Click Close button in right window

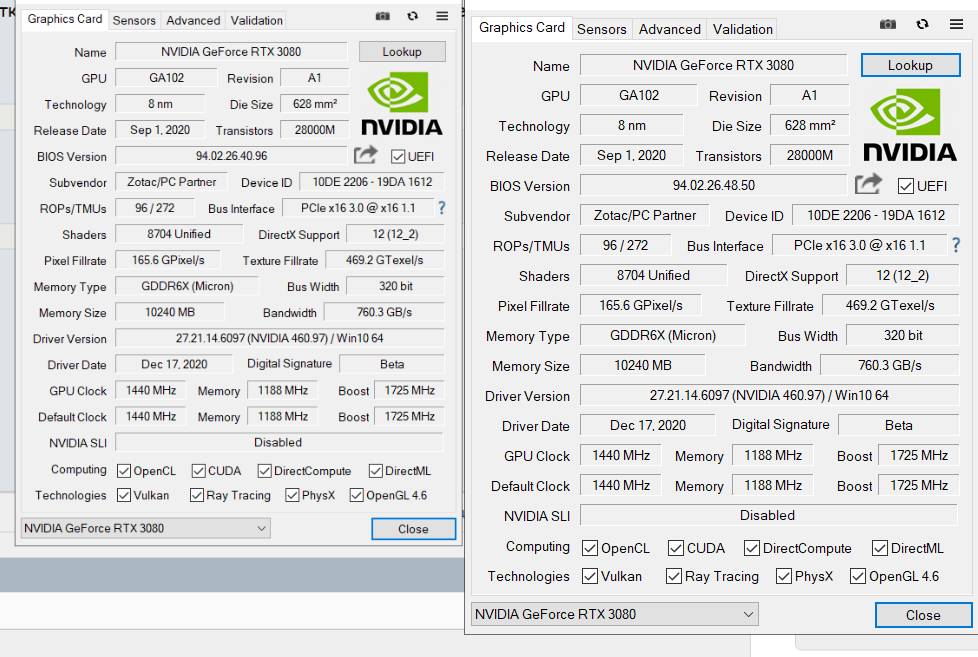[x=923, y=615]
